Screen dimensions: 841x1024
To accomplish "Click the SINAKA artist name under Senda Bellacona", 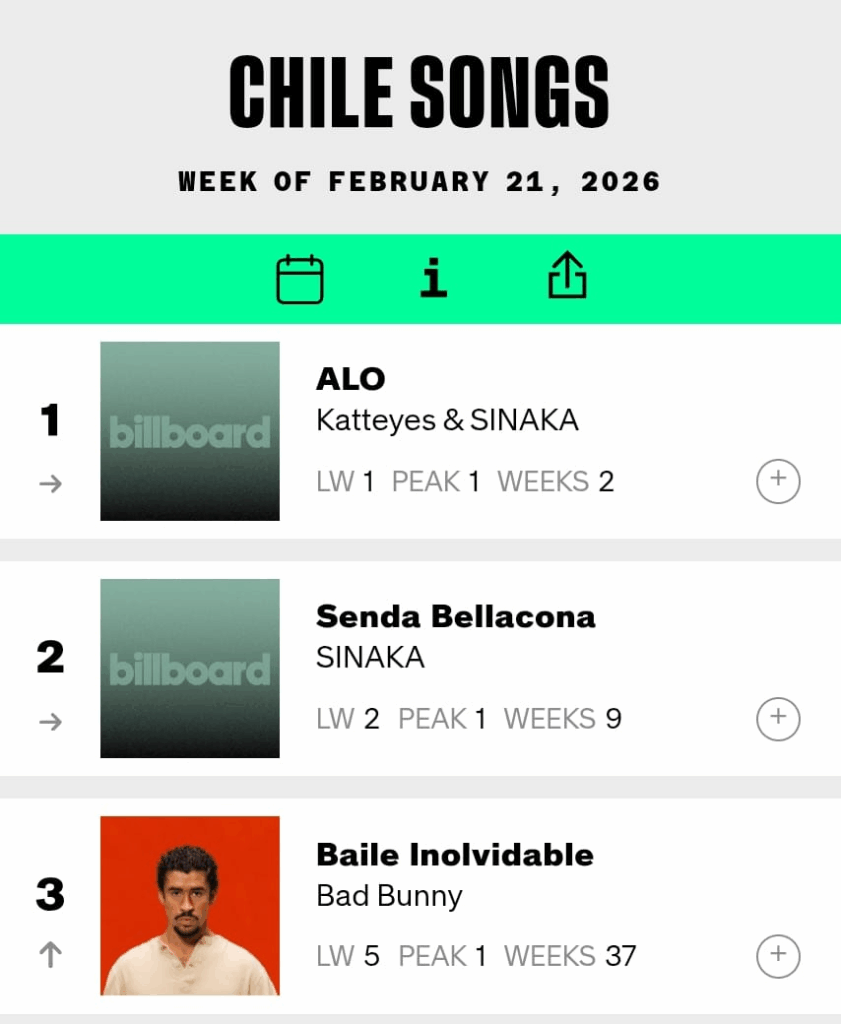I will tap(370, 657).
